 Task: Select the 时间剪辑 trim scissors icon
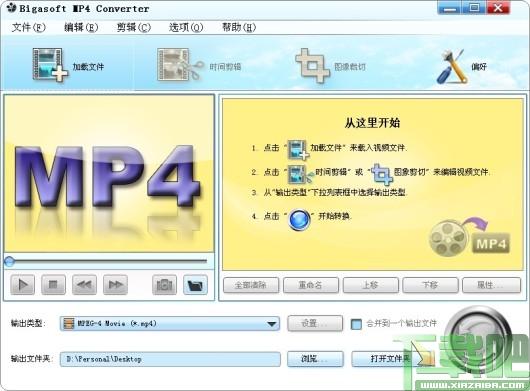180,65
